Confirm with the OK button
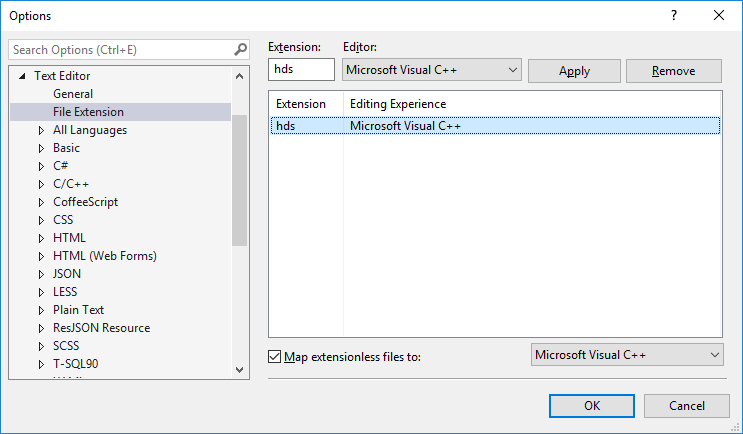The image size is (743, 434). (x=592, y=405)
